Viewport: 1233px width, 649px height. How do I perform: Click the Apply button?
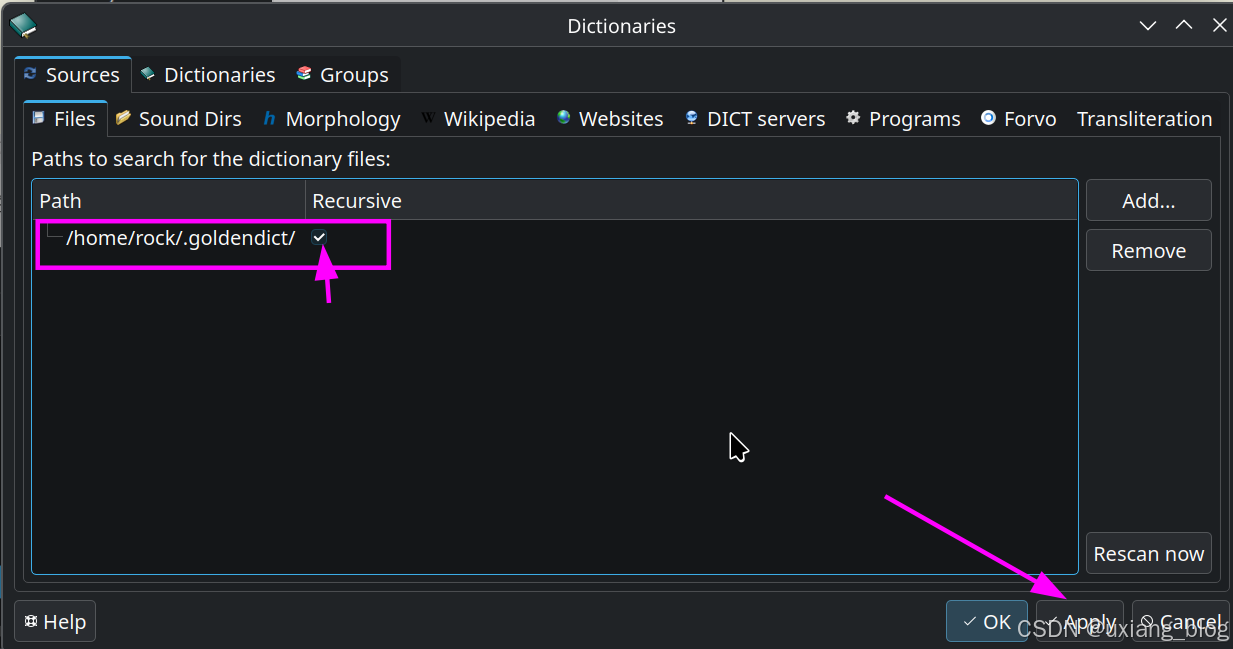pyautogui.click(x=1080, y=622)
